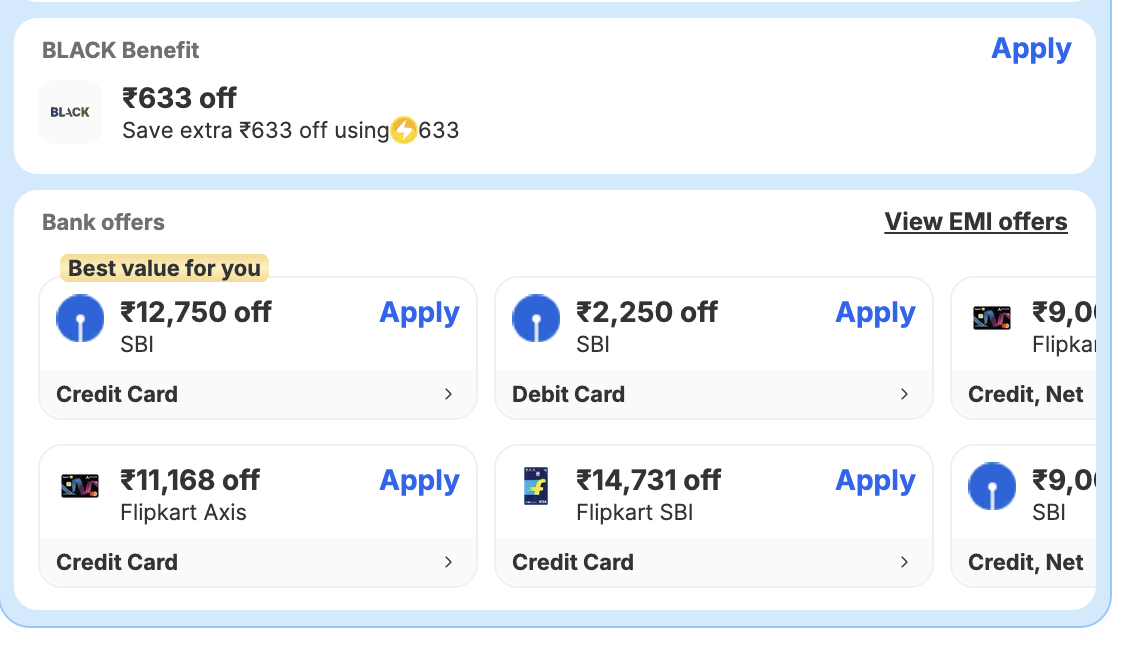Image resolution: width=1122 pixels, height=648 pixels.
Task: Click Flipkart Axis card icon for ₹11,168 offer
Action: pos(80,486)
